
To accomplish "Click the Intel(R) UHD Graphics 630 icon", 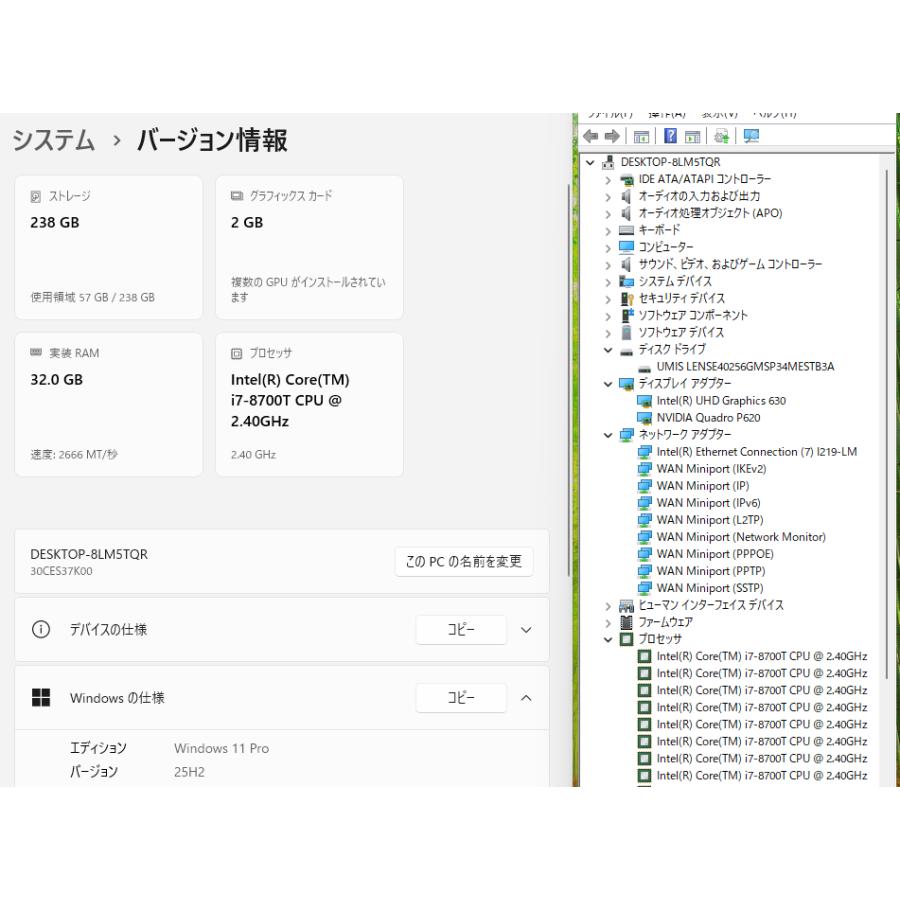I will click(645, 401).
